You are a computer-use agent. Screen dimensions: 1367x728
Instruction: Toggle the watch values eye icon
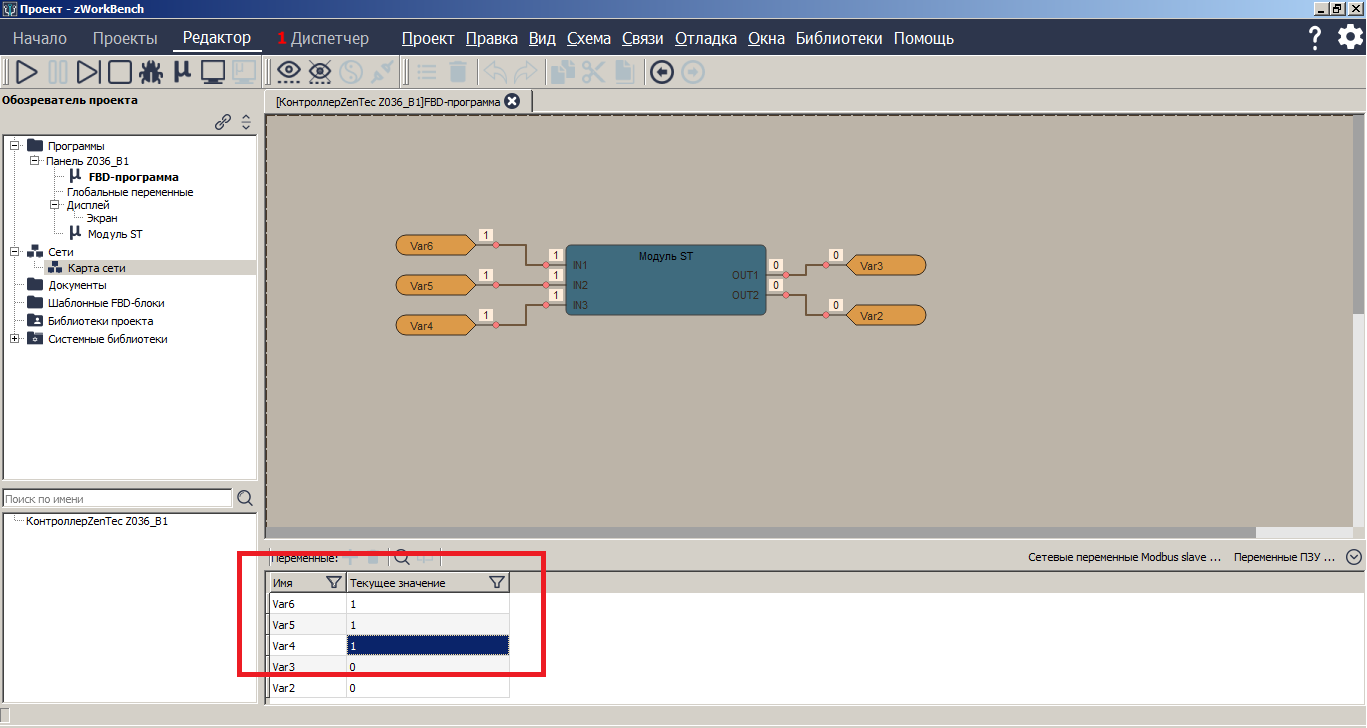click(288, 71)
